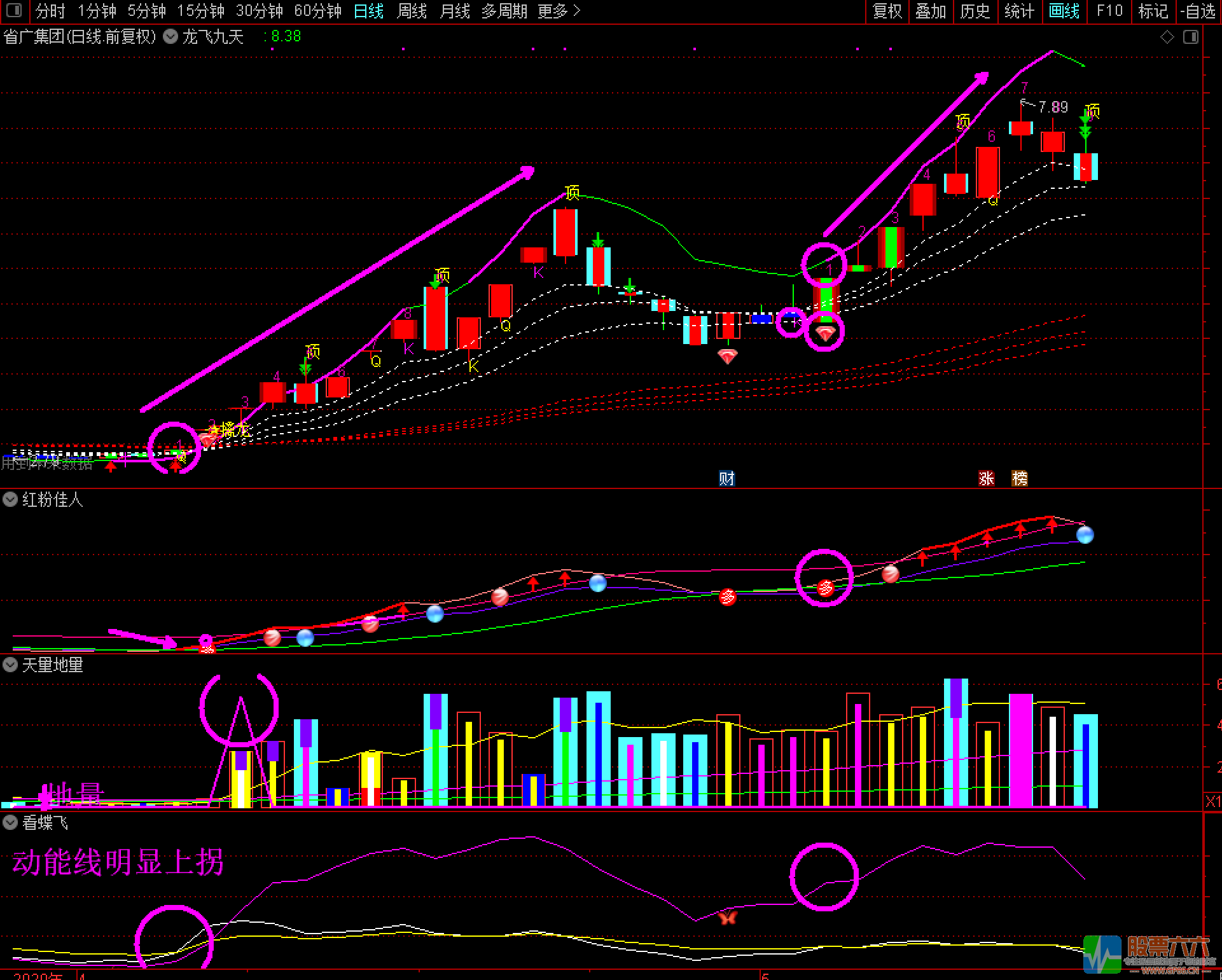Click the right panel toggle icon
Image resolution: width=1222 pixels, height=980 pixels.
tap(1190, 37)
